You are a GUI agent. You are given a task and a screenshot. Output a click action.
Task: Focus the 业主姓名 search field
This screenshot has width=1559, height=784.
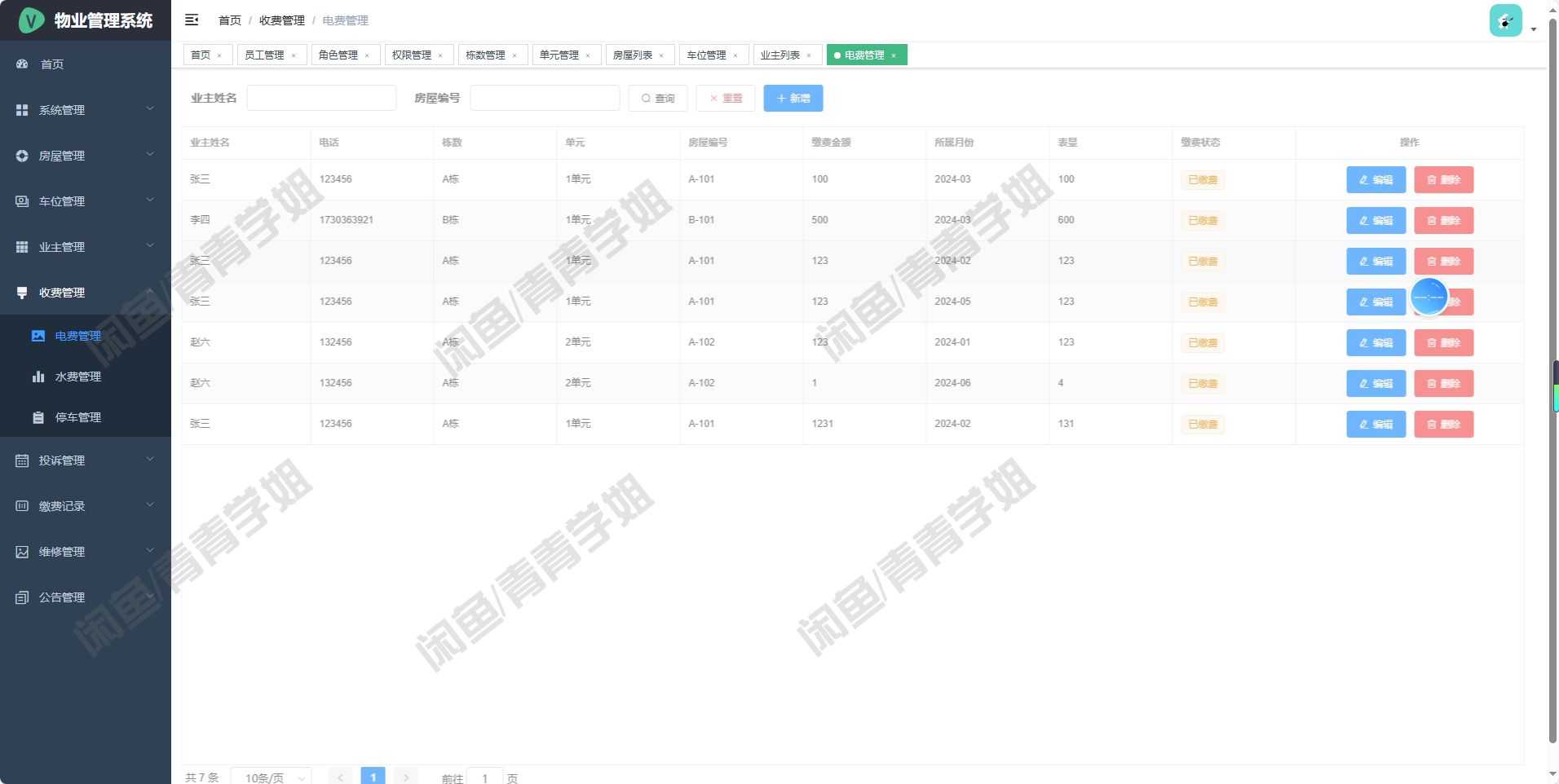click(321, 99)
